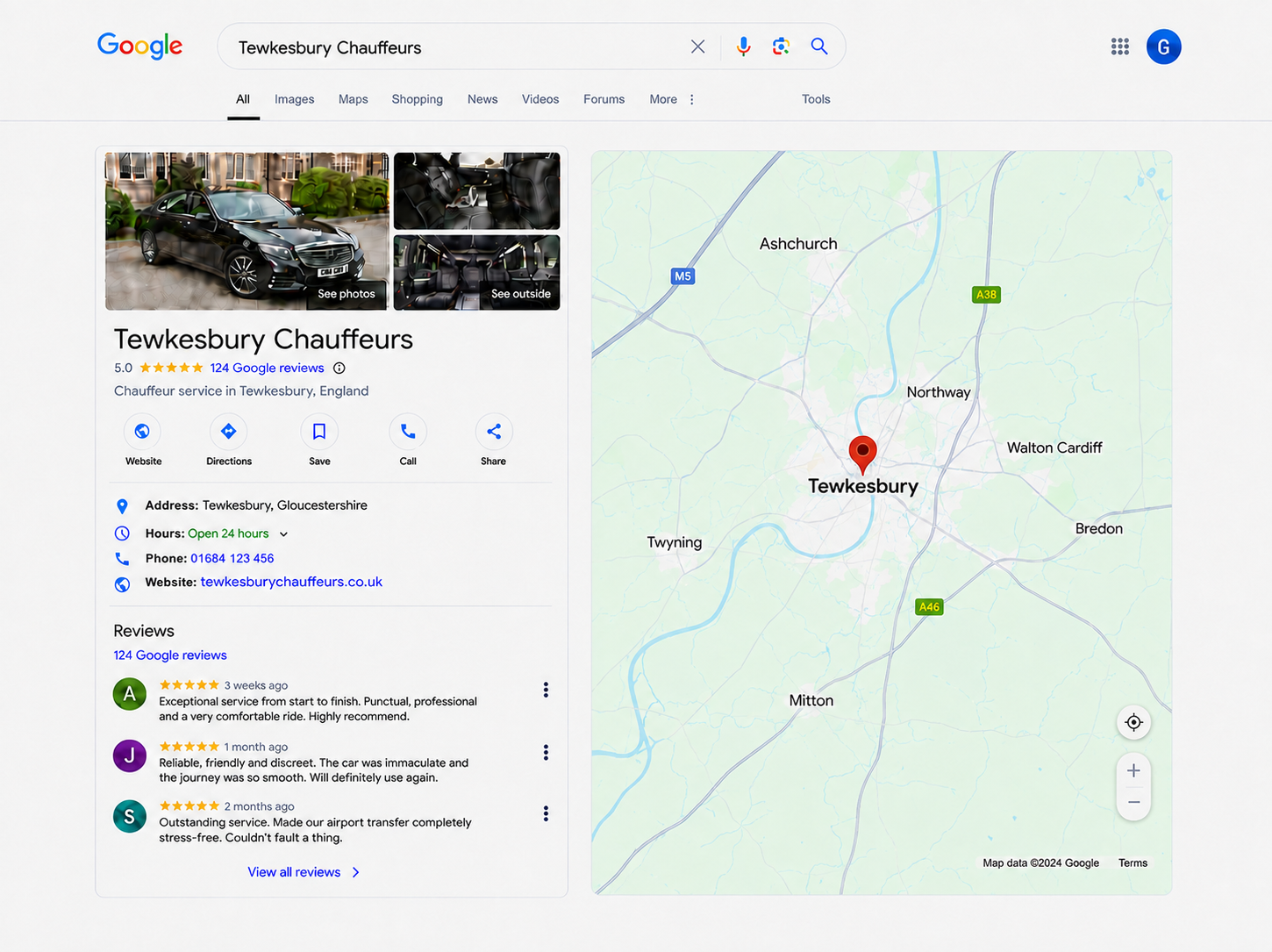1272x952 pixels.
Task: Expand the Open 24 hours dropdown
Action: [283, 534]
